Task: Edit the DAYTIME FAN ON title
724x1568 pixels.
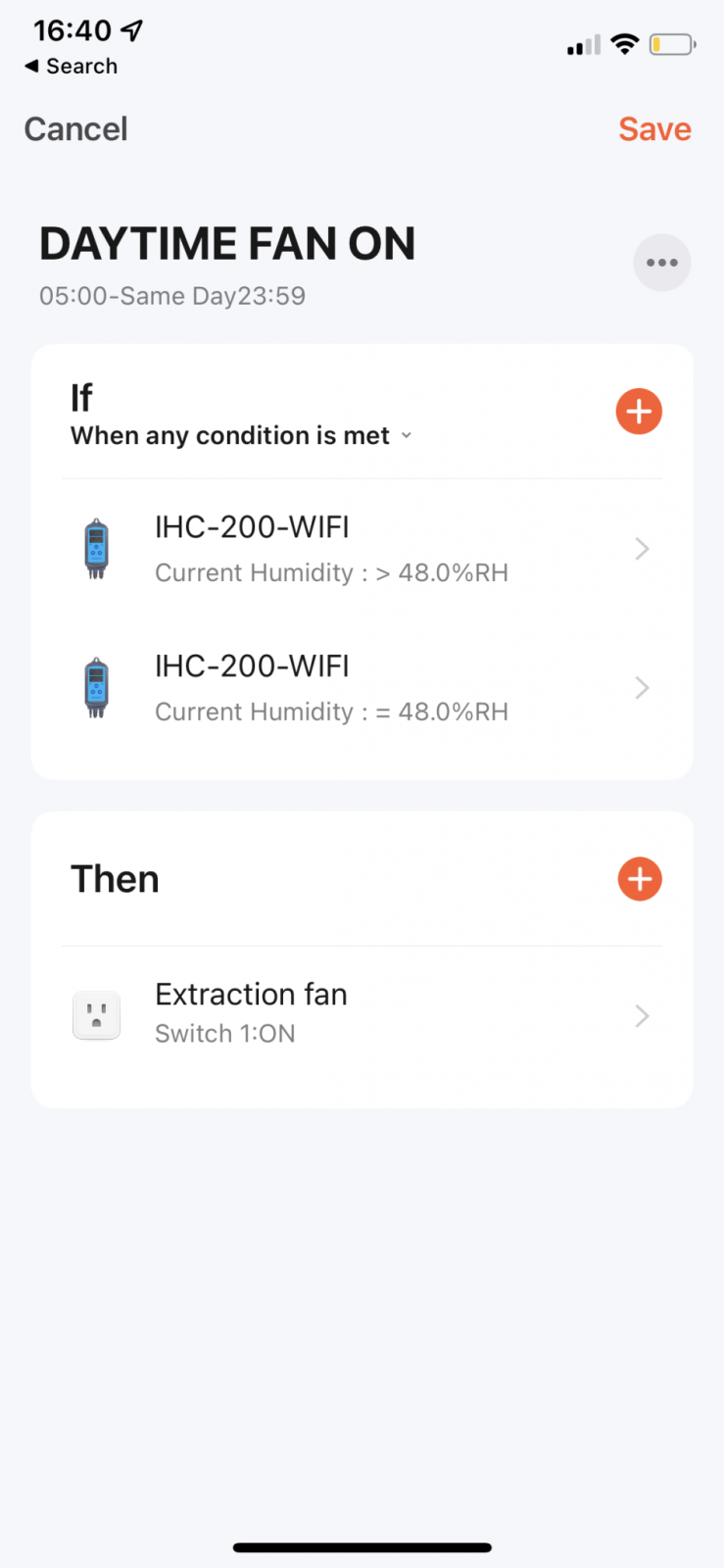Action: click(x=227, y=244)
